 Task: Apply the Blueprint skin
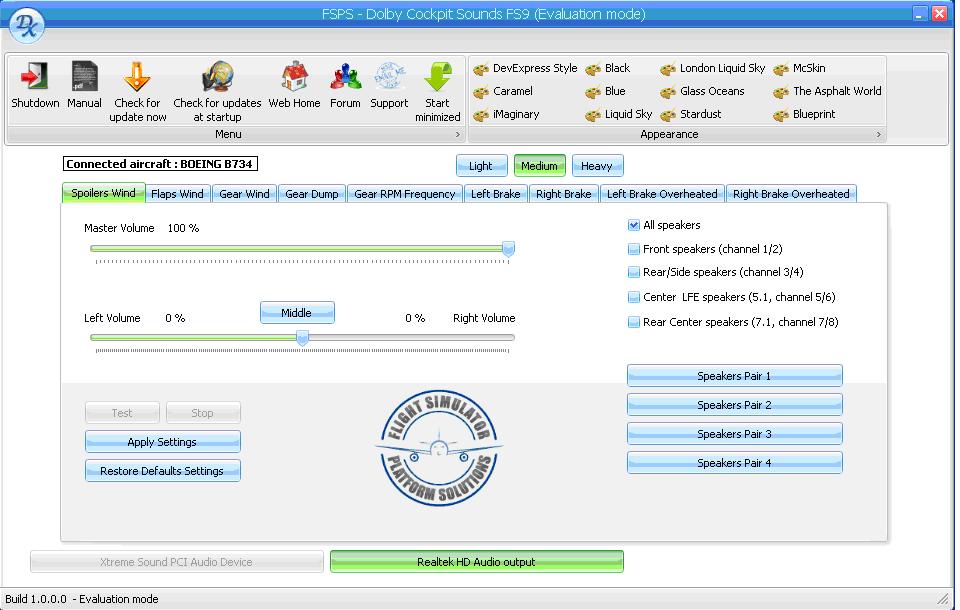click(x=804, y=115)
